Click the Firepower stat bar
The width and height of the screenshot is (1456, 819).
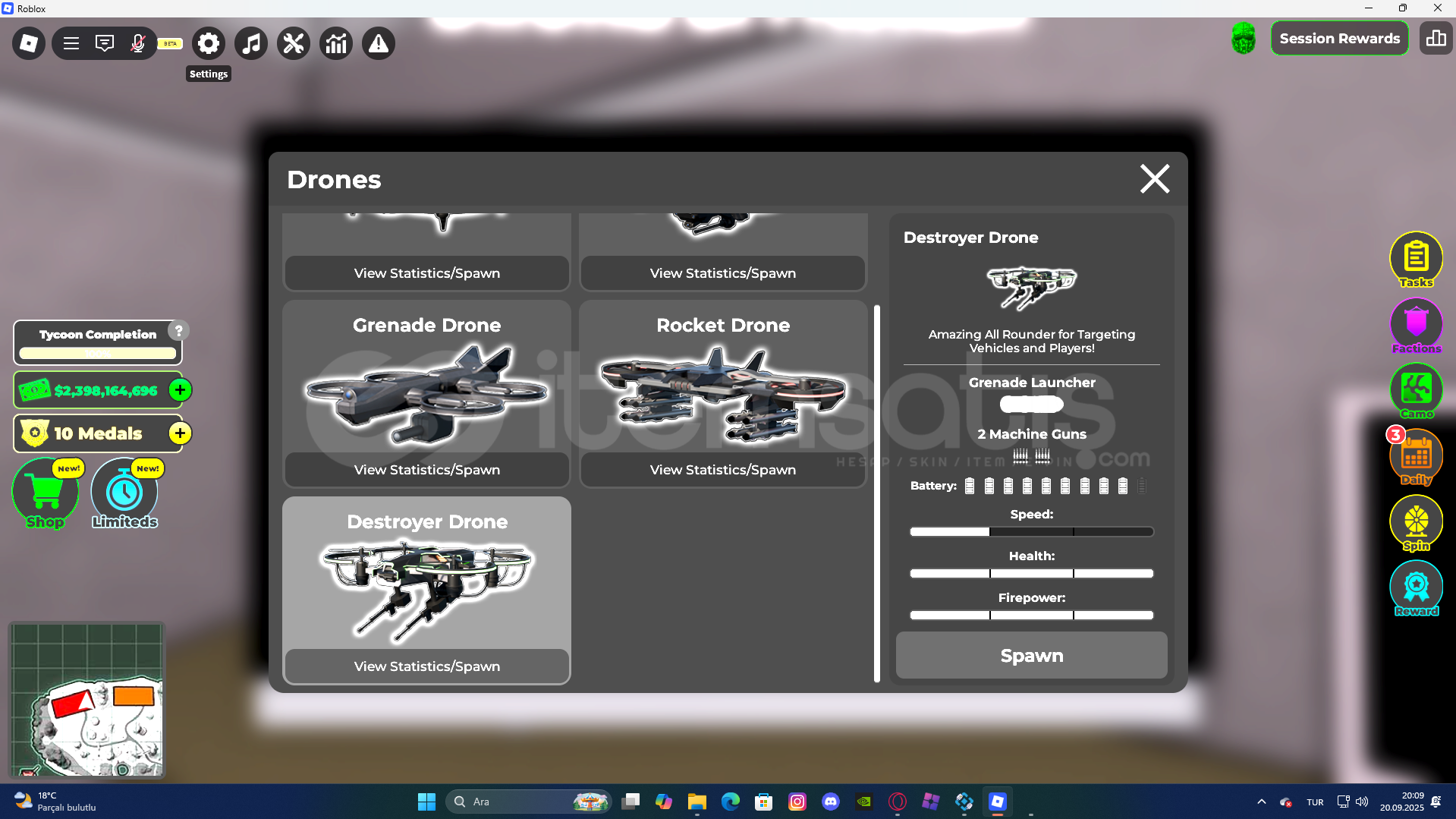[x=1032, y=615]
